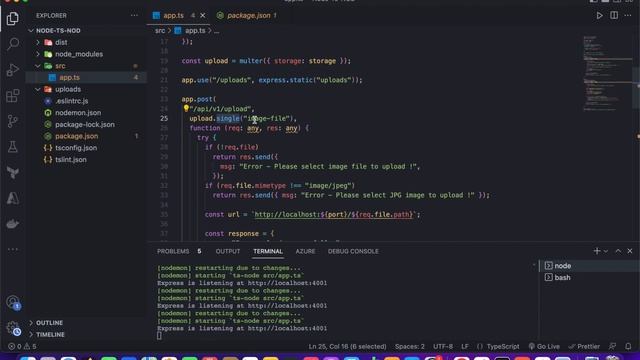The height and width of the screenshot is (360, 640).
Task: Open the Testing flask view
Action: (x=13, y=147)
